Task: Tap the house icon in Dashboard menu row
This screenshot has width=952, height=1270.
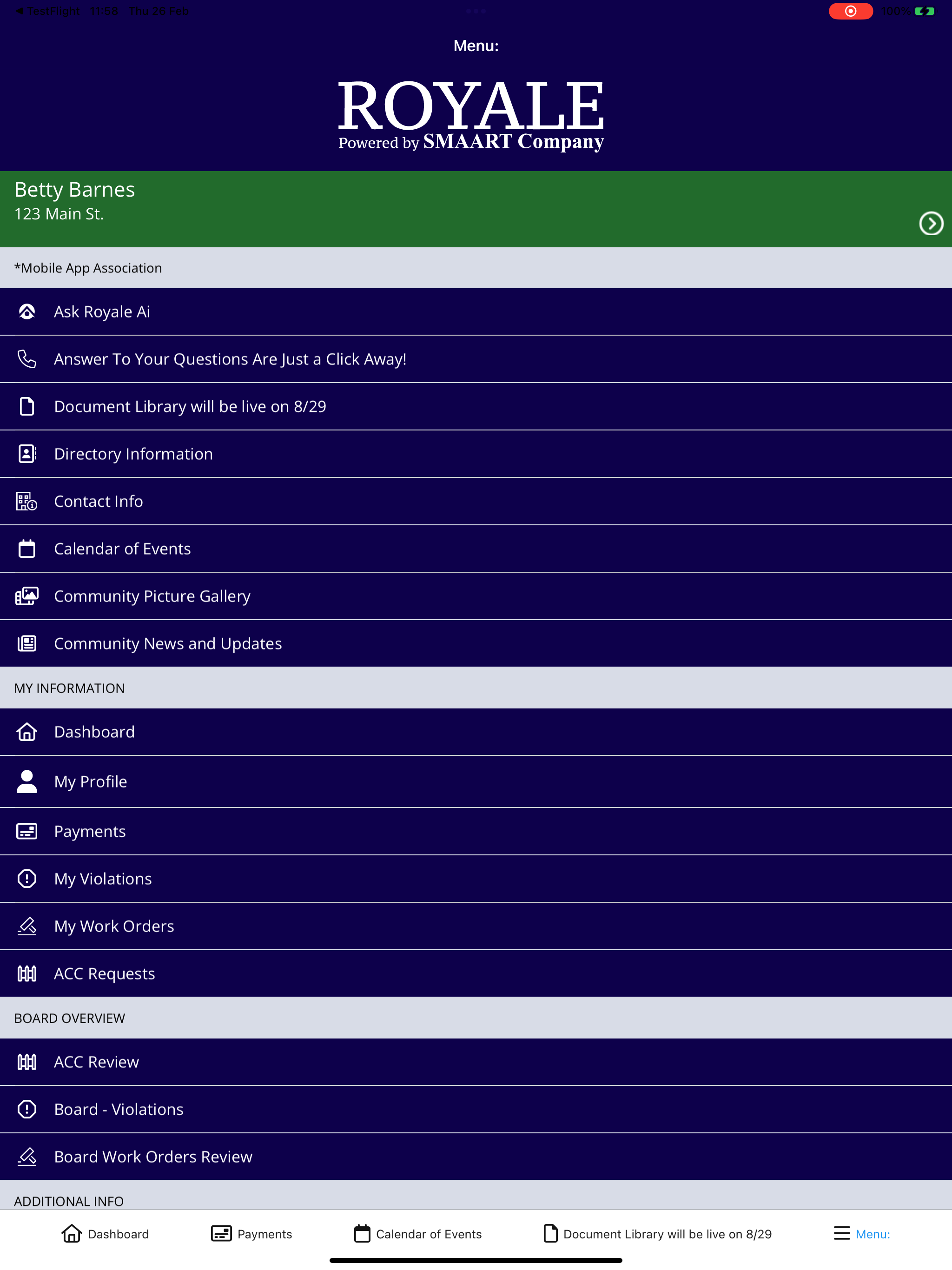Action: coord(27,732)
